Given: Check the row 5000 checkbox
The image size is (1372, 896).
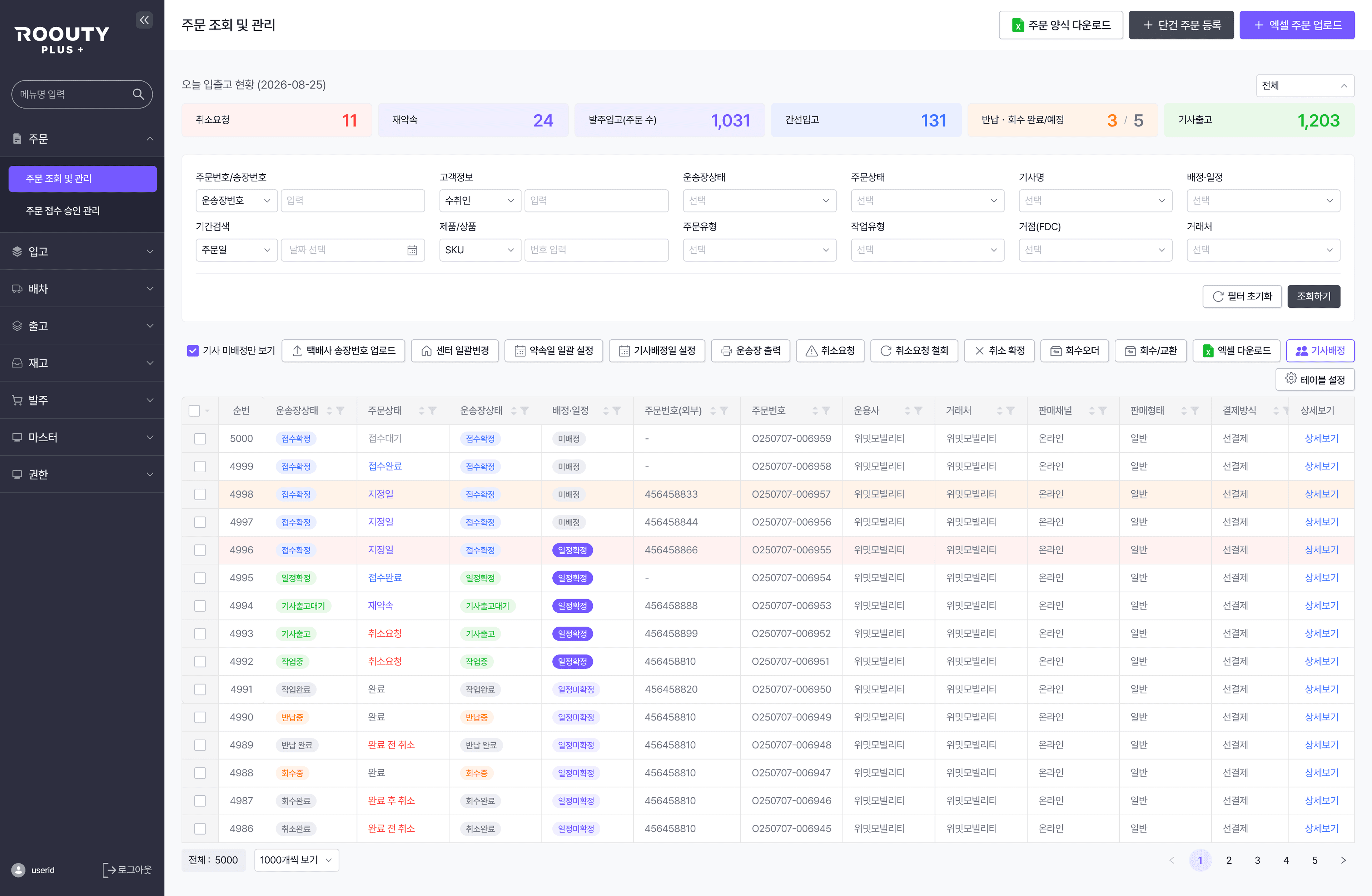Looking at the screenshot, I should [x=200, y=439].
